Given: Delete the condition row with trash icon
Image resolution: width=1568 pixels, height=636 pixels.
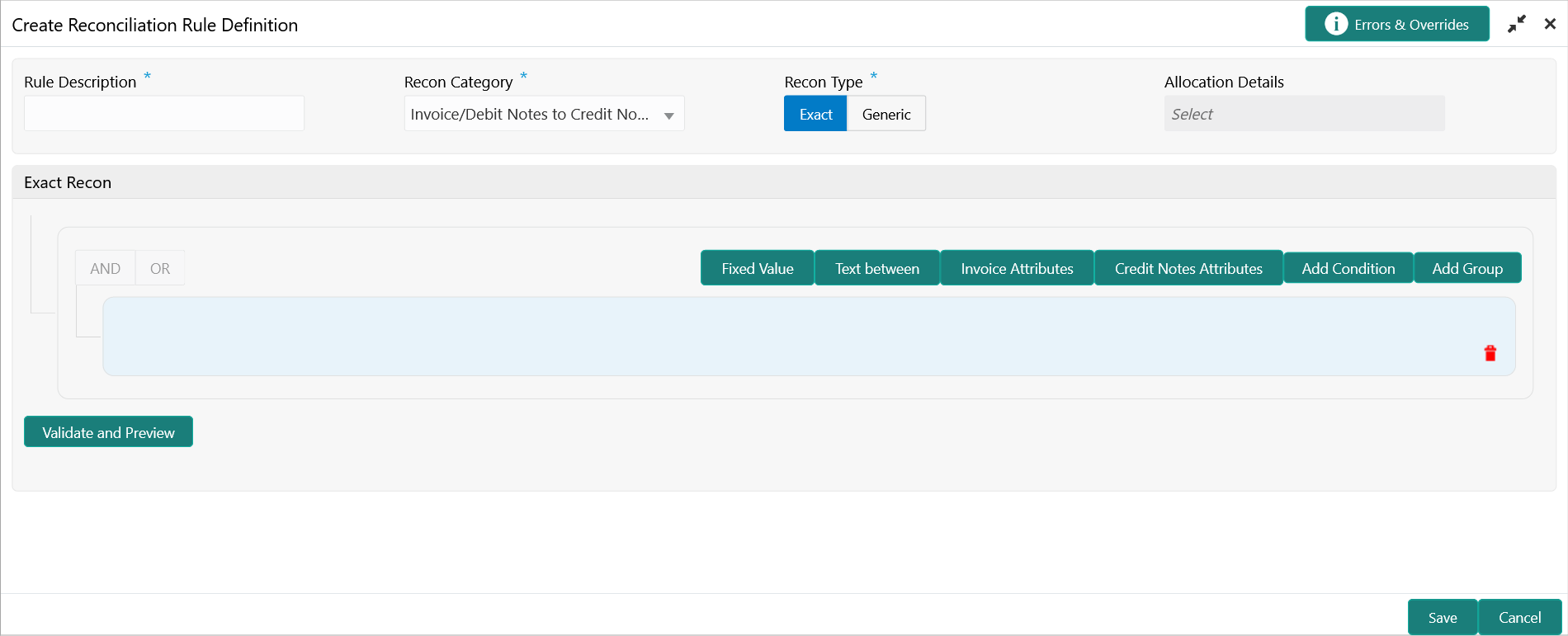Looking at the screenshot, I should 1490,353.
